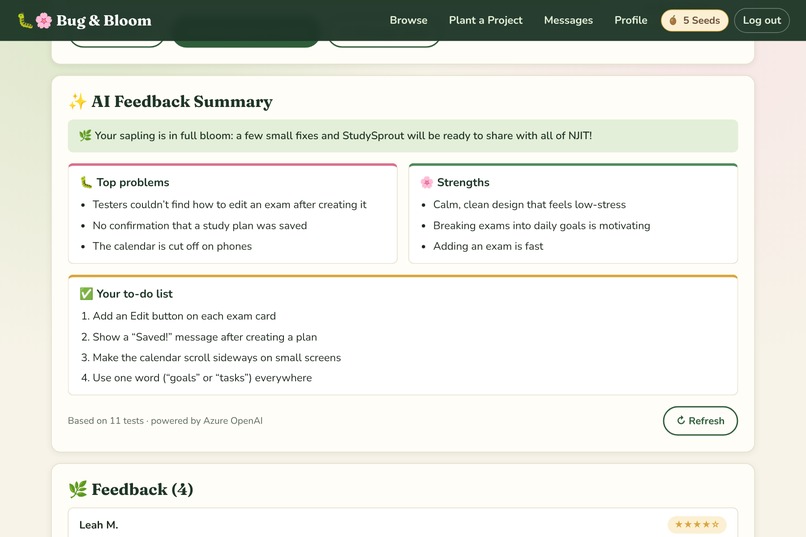
Task: Click 'No confirmation that a study plan was saved'
Action: coord(199,226)
